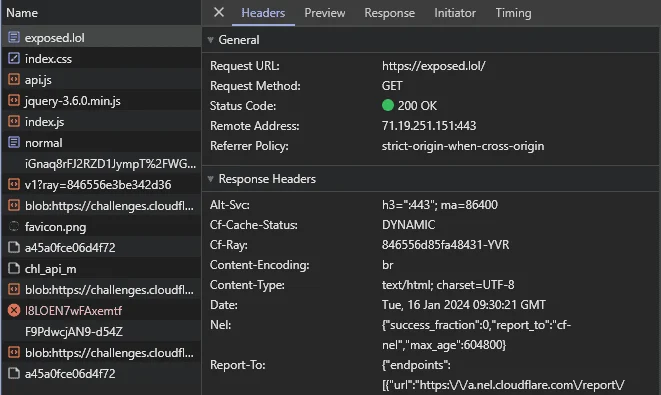Click the Report-To header label
The image size is (661, 395).
[x=238, y=365]
